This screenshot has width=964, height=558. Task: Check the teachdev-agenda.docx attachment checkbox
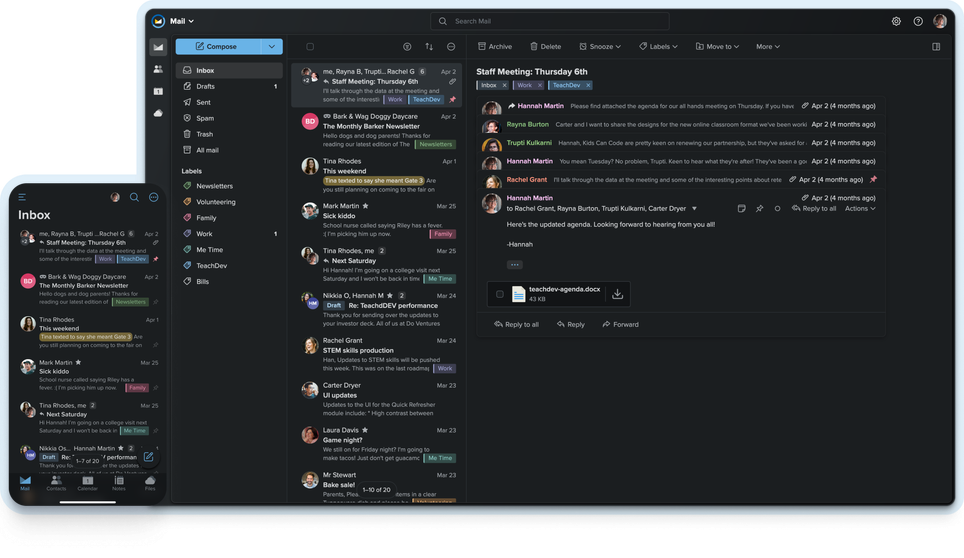pyautogui.click(x=499, y=294)
